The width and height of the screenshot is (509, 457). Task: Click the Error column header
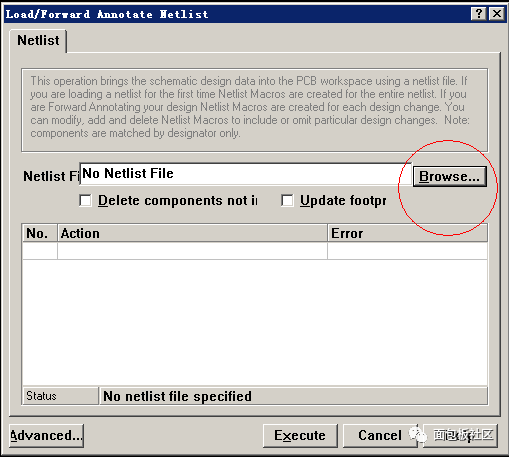[407, 233]
